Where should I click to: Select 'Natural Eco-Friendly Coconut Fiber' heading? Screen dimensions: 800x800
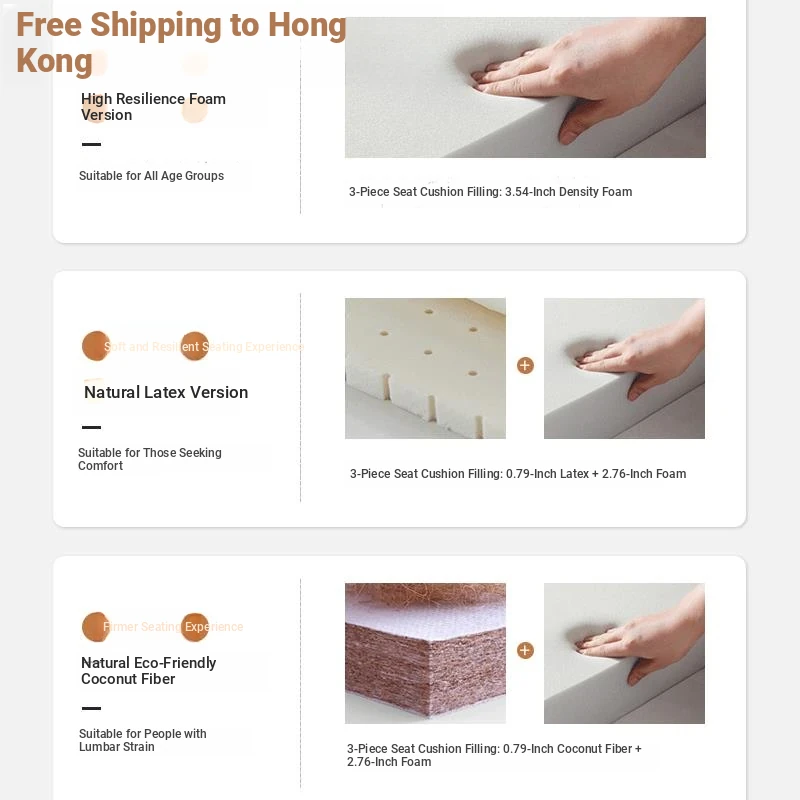point(148,670)
